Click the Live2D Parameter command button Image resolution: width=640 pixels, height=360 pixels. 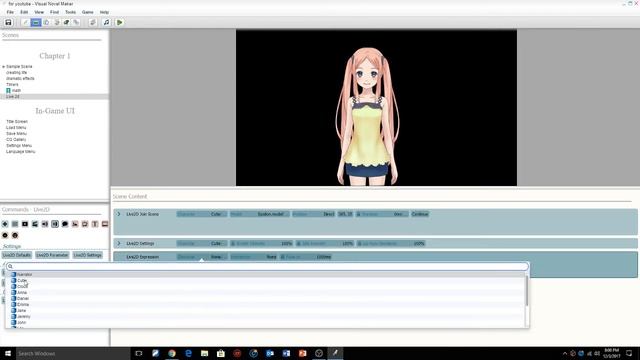[x=52, y=255]
